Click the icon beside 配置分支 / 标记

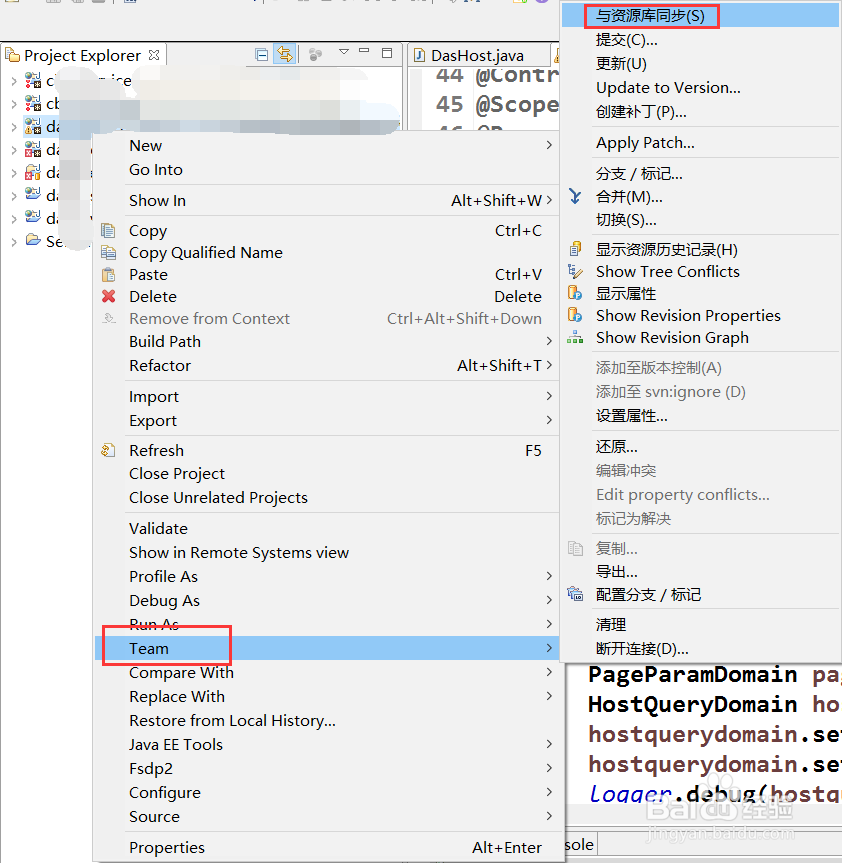[575, 594]
